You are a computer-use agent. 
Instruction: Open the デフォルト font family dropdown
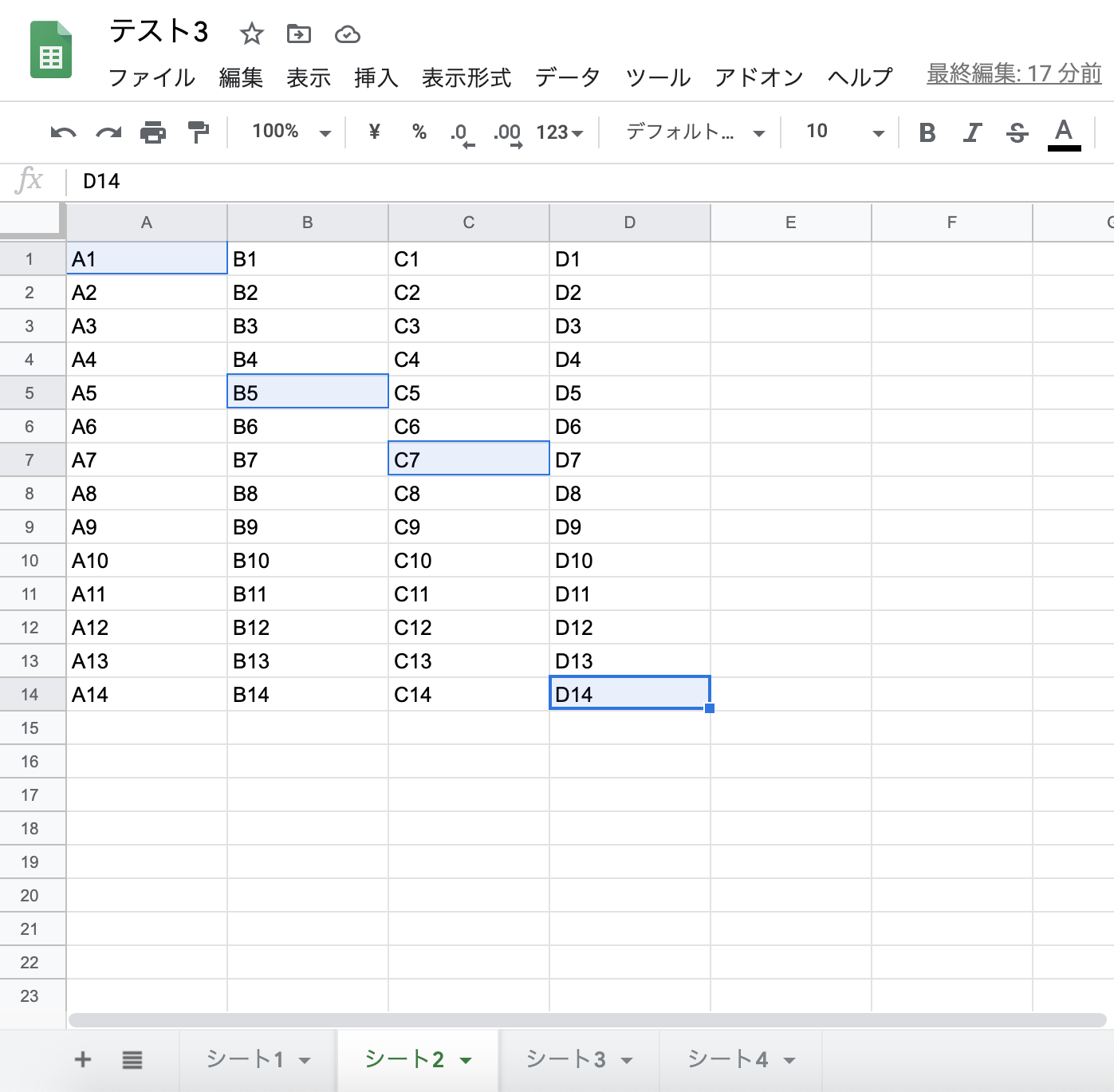point(694,132)
